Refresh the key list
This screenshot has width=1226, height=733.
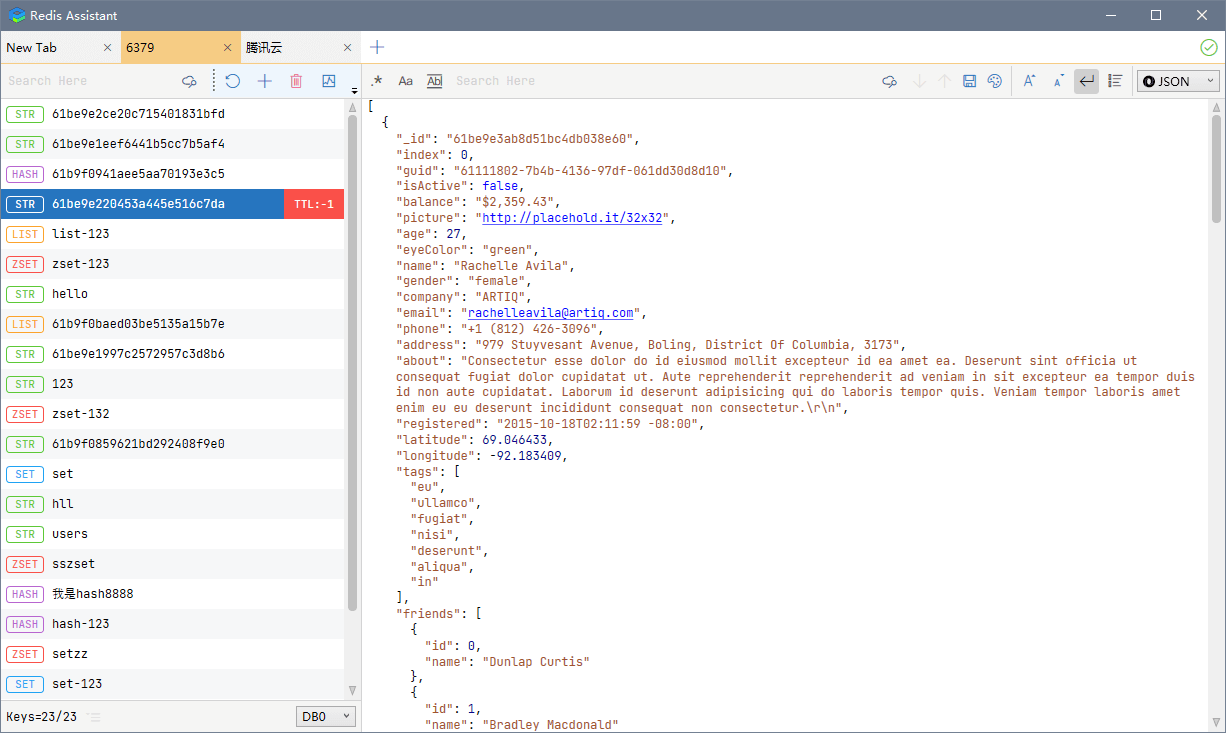[232, 81]
